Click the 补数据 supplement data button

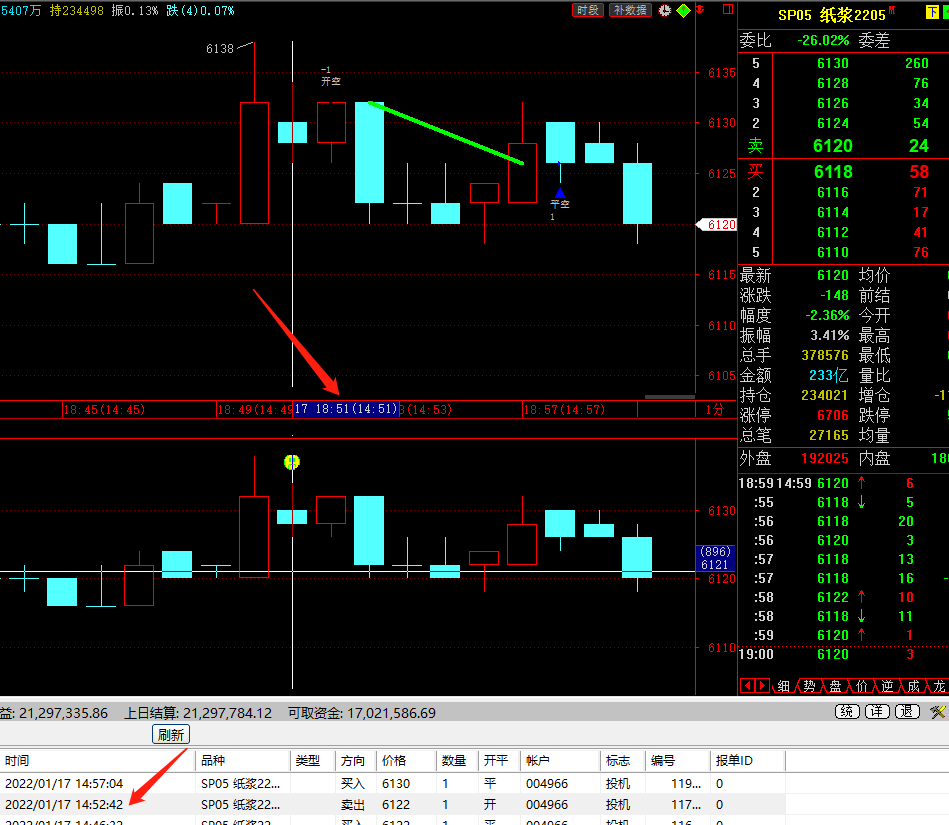point(630,10)
